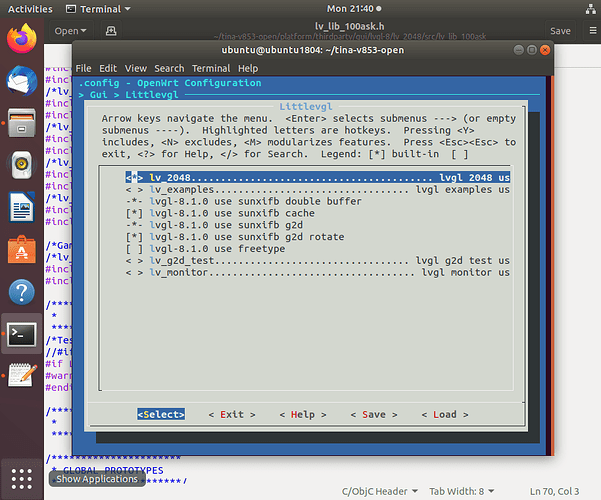Expand the Terminal app menu in top bar

pos(98,9)
